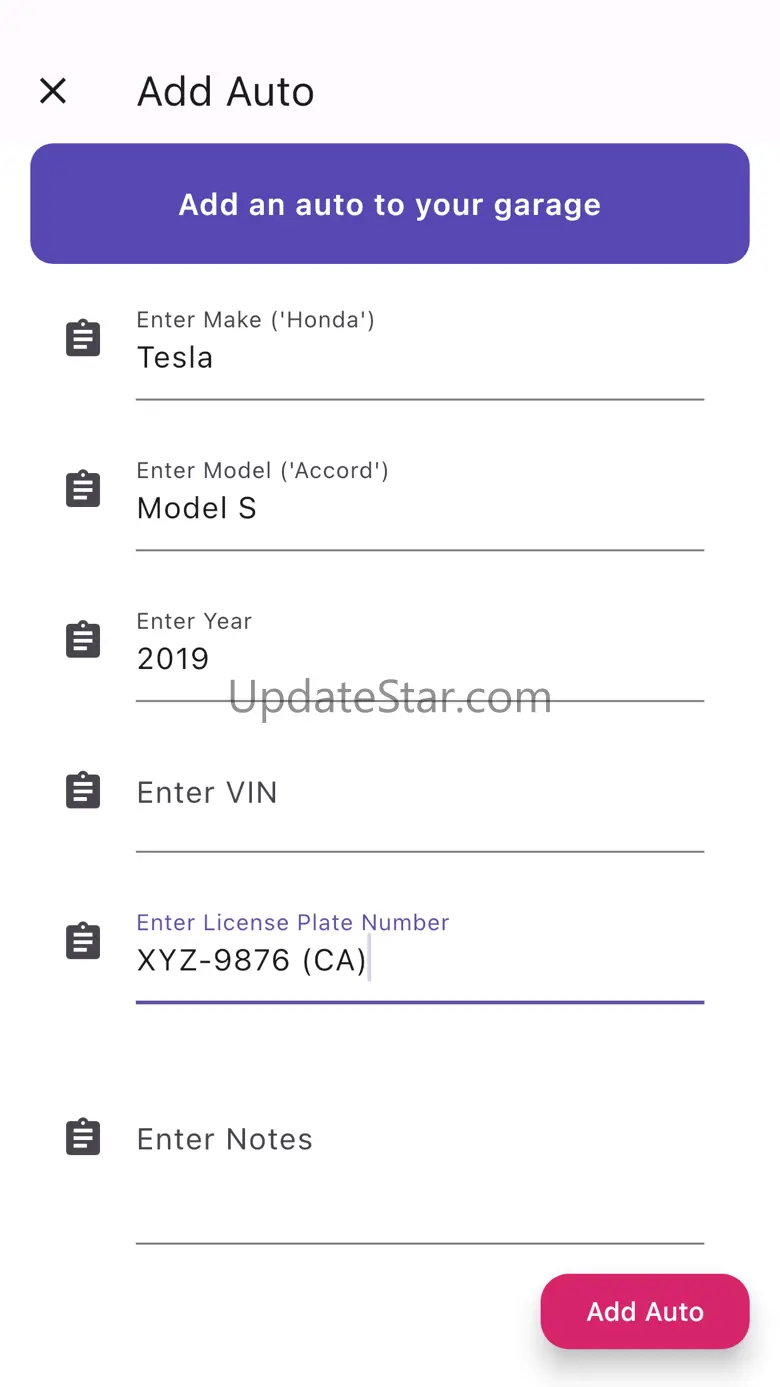Click the "Enter Model ('Accord')" floating label
The image size is (780, 1387).
(263, 470)
